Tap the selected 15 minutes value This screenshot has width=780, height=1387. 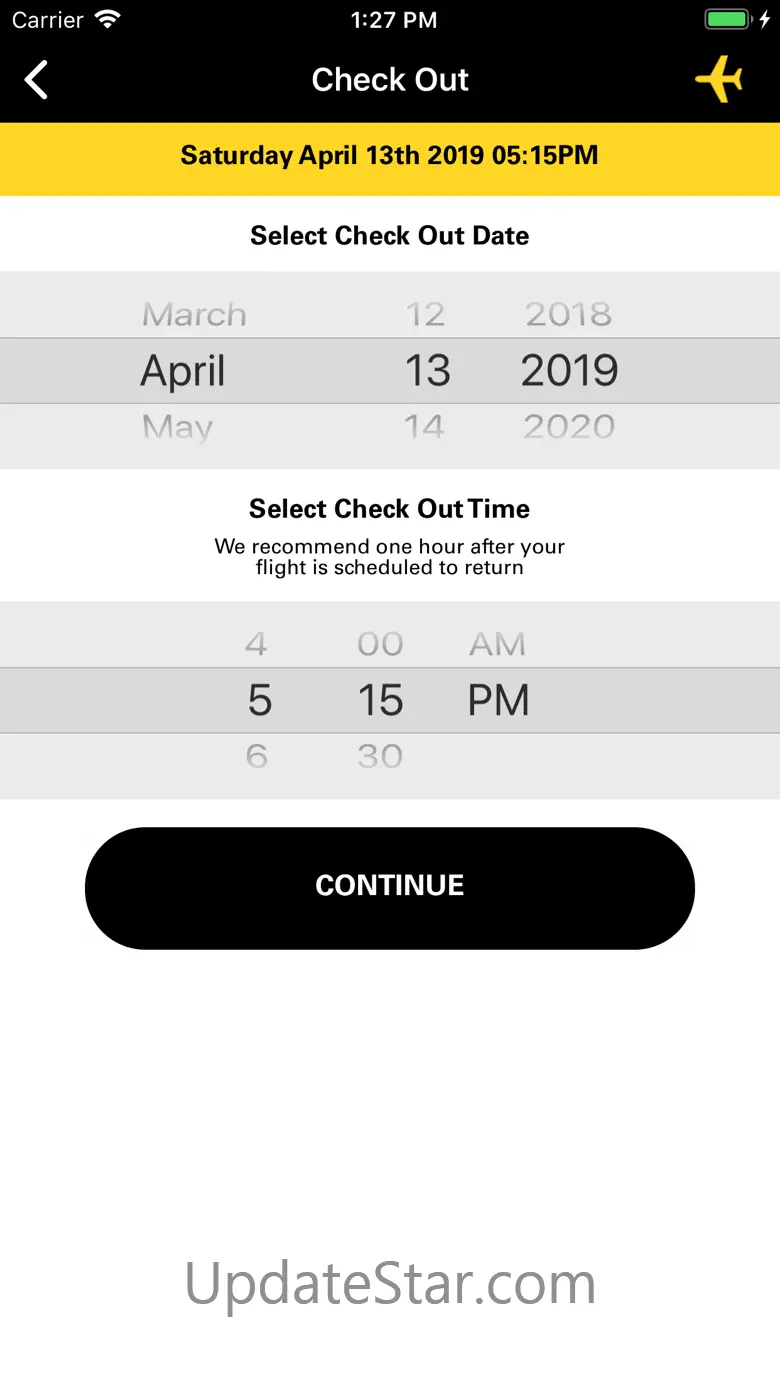[x=380, y=700]
